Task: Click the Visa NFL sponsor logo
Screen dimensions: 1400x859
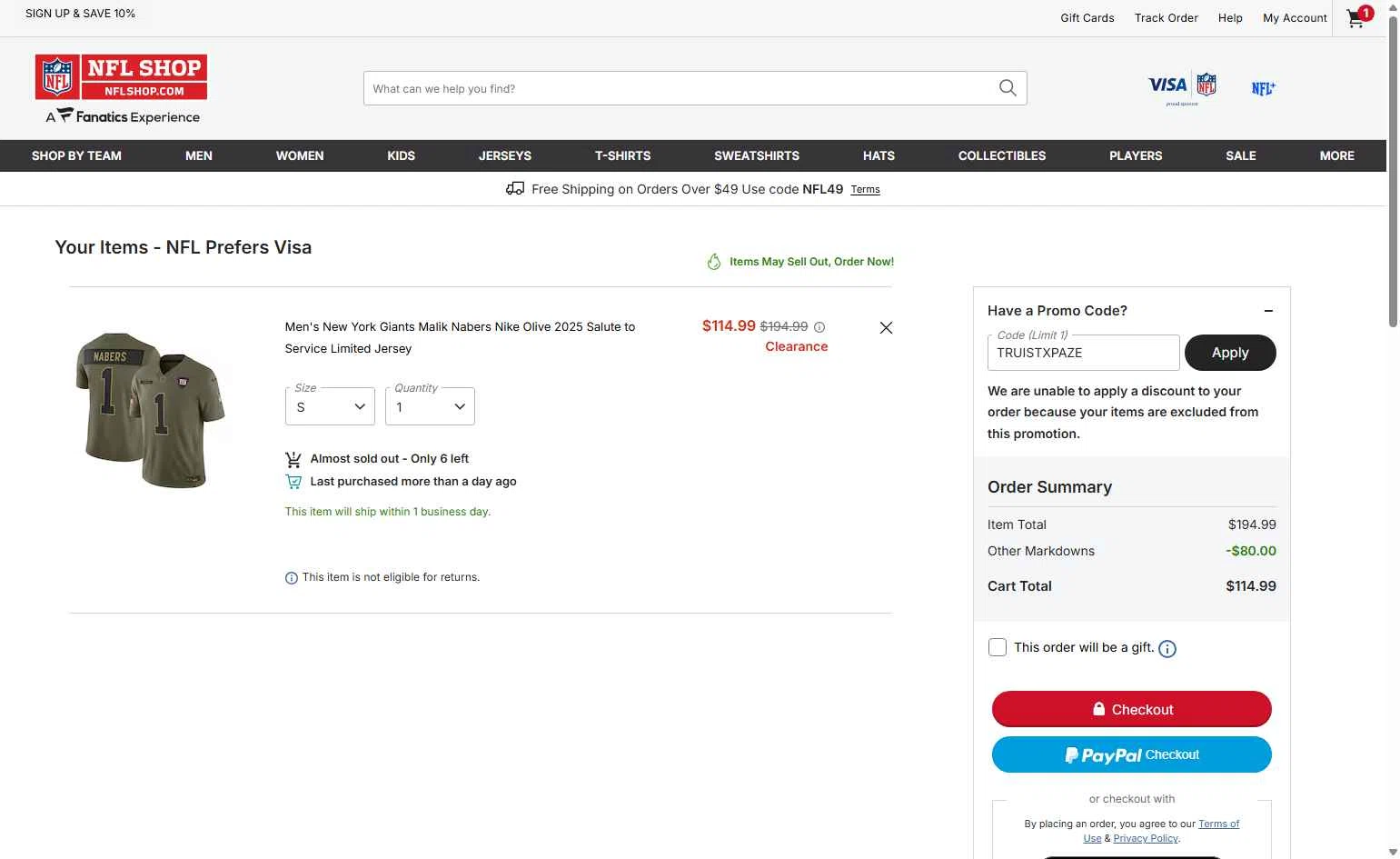Action: click(1182, 87)
